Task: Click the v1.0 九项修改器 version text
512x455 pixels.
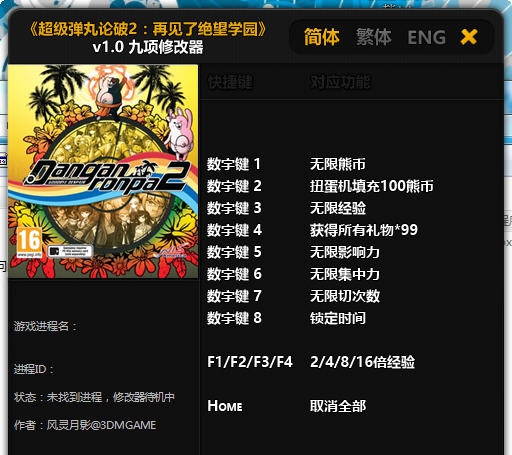Action: [x=148, y=47]
